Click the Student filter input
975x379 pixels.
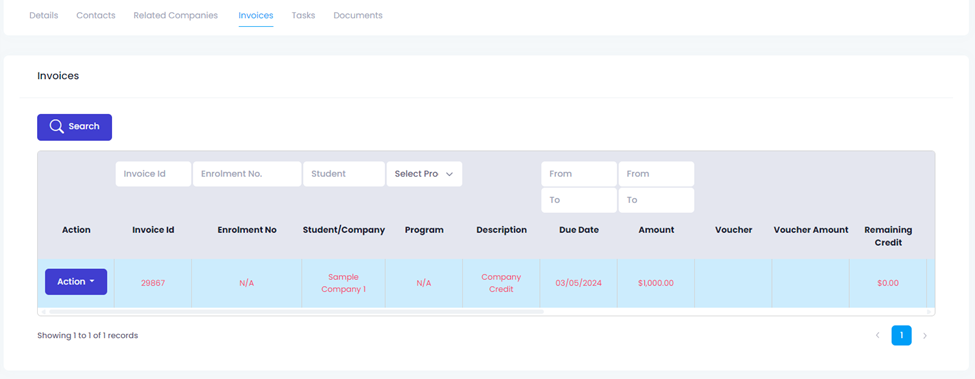(344, 174)
